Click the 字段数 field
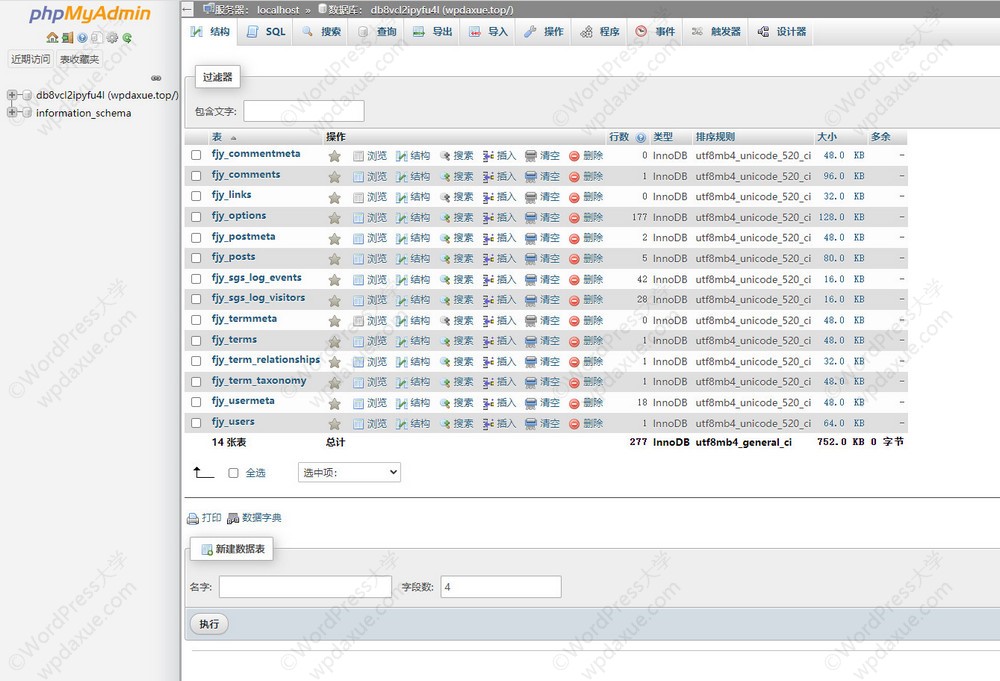 coord(501,587)
